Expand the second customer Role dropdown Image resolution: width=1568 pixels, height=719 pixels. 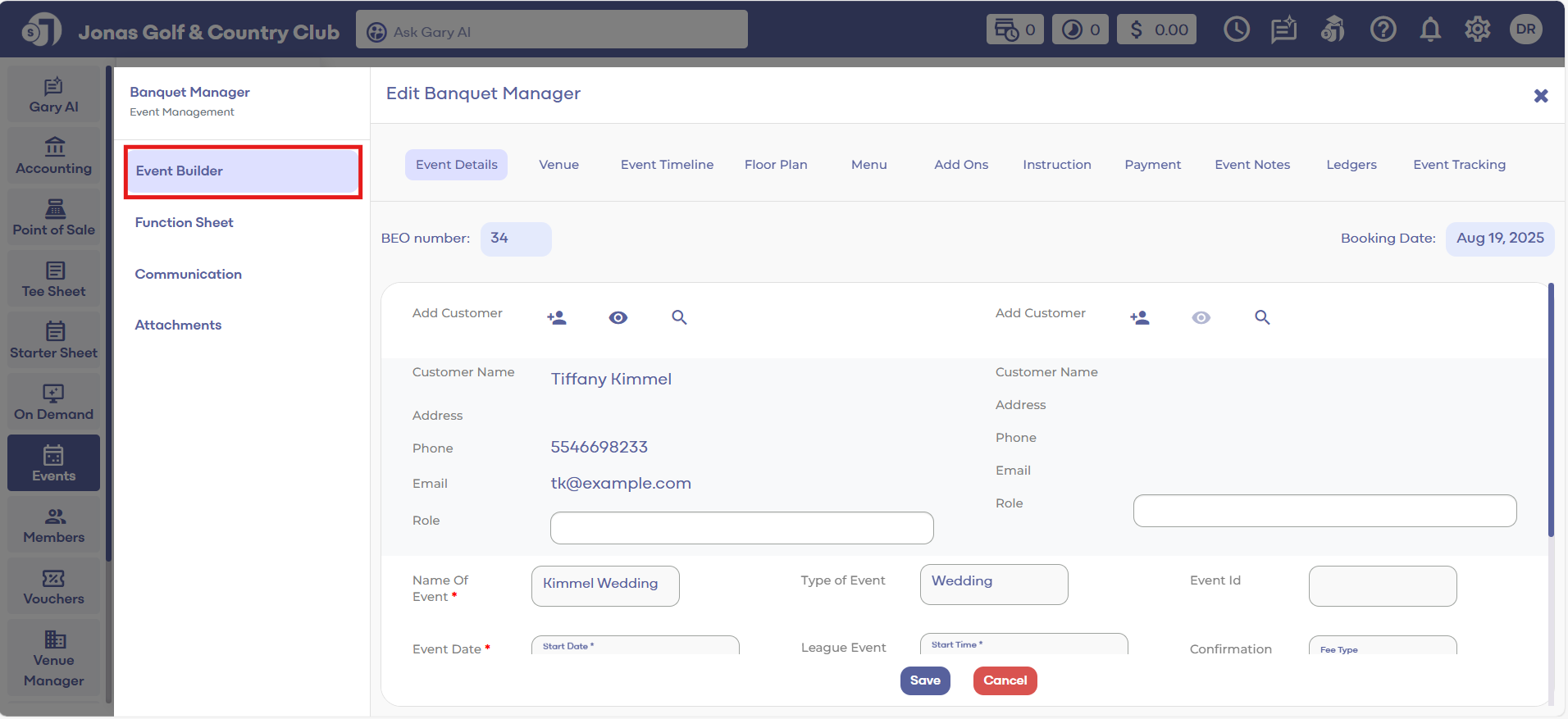(1324, 511)
